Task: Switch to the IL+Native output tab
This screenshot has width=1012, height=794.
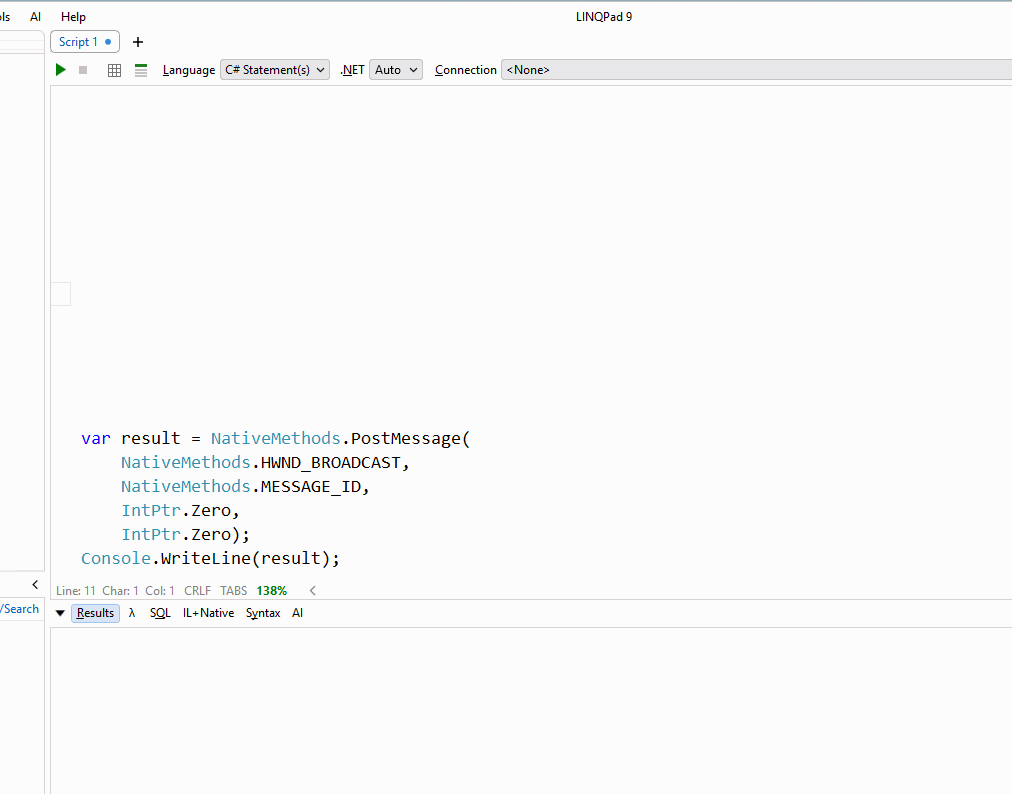Action: click(x=208, y=613)
